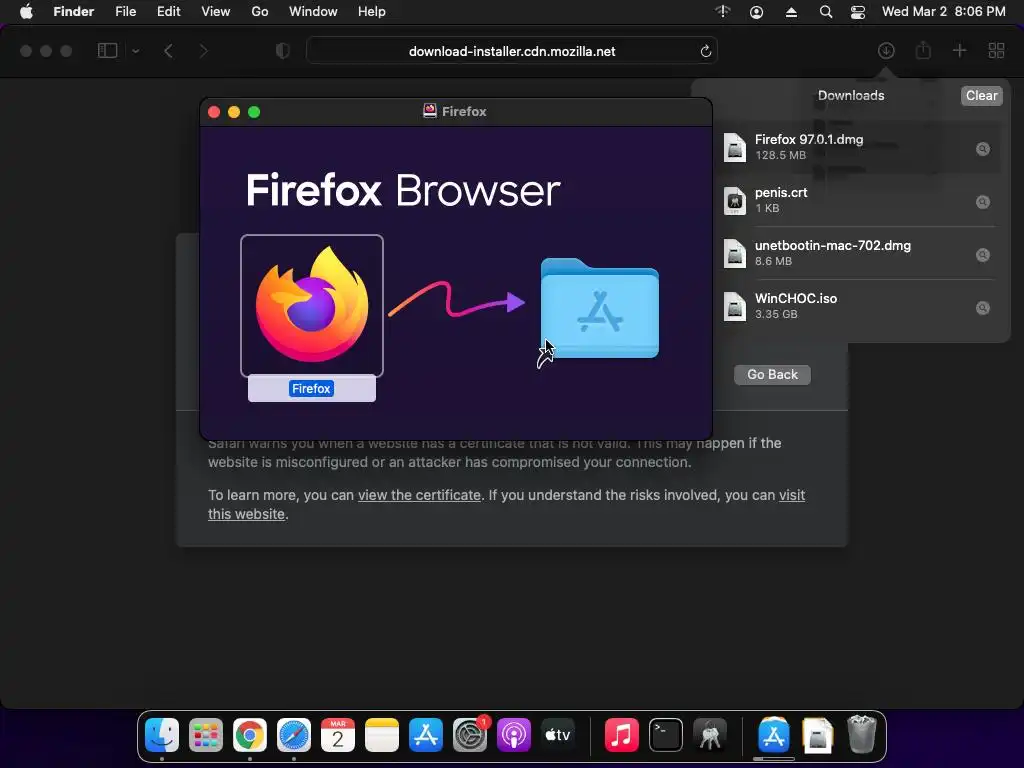This screenshot has width=1024, height=768.
Task: Open a new tab with plus button
Action: pos(959,50)
